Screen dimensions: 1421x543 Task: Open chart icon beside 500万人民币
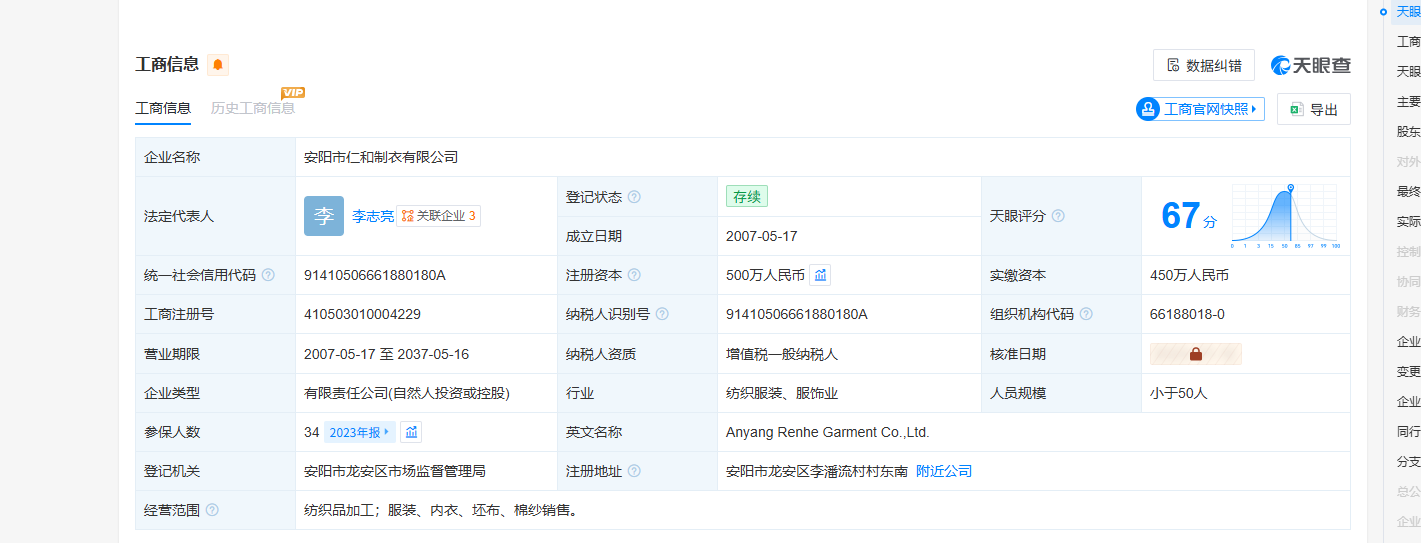tap(820, 275)
